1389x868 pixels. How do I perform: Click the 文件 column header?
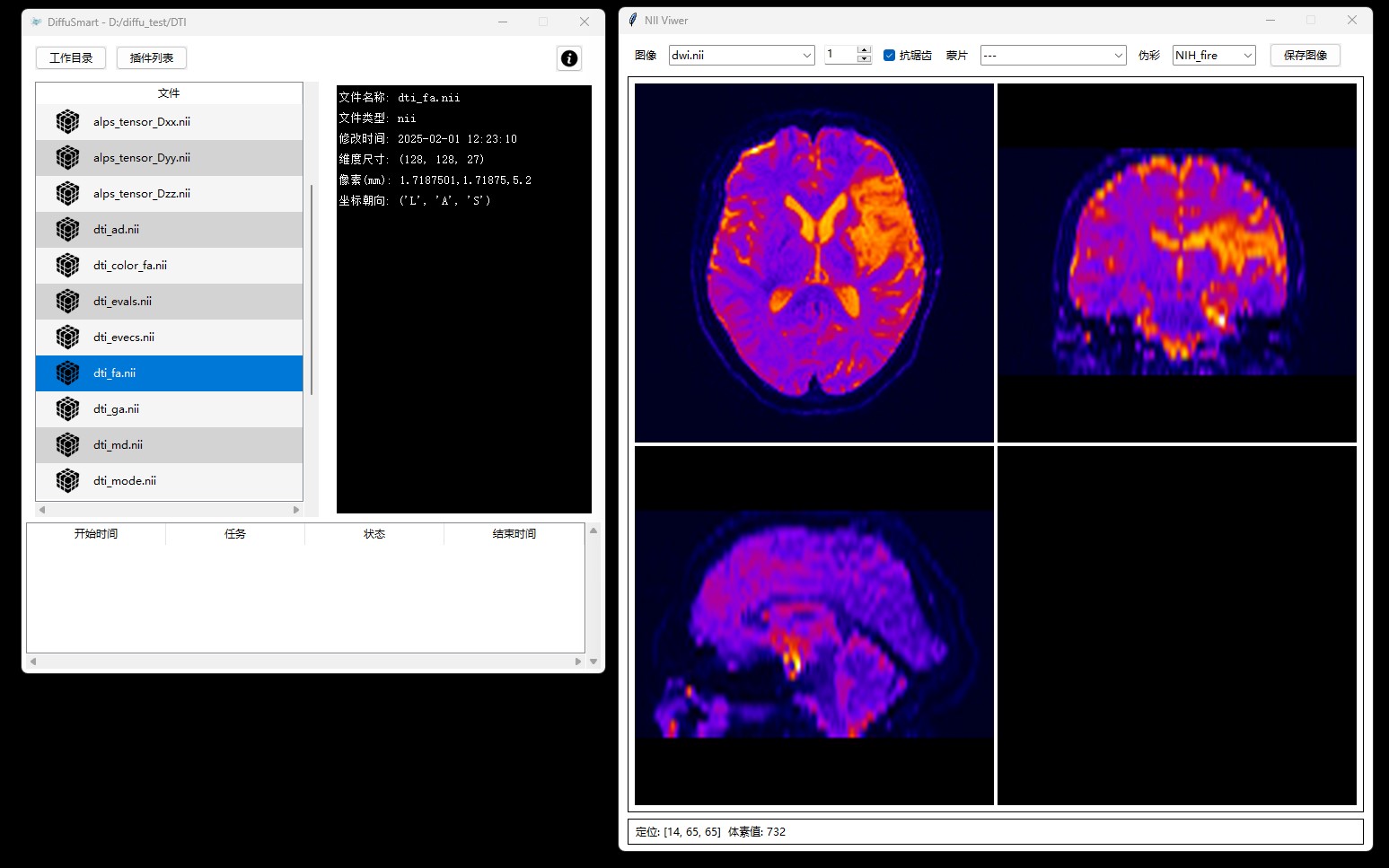(x=169, y=93)
